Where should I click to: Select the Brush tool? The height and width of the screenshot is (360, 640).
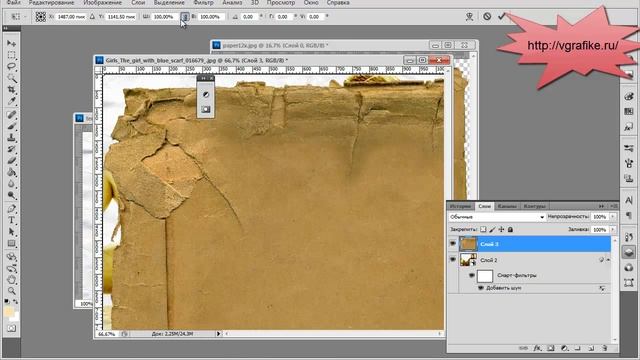tap(11, 127)
